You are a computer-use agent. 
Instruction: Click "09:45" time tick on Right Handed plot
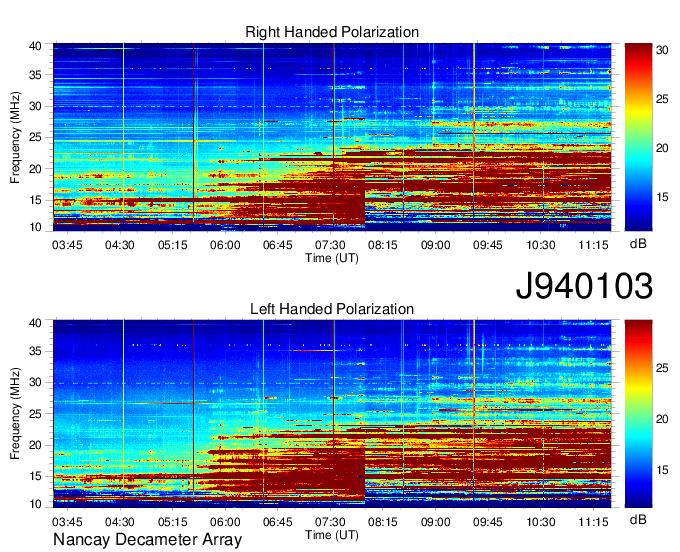pos(488,245)
